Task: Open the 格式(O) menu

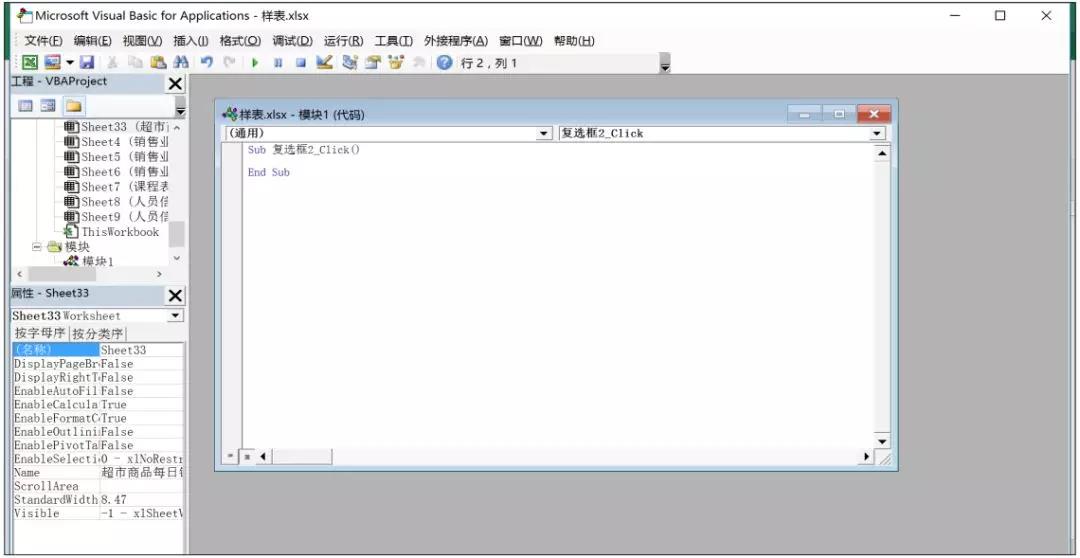Action: point(240,41)
